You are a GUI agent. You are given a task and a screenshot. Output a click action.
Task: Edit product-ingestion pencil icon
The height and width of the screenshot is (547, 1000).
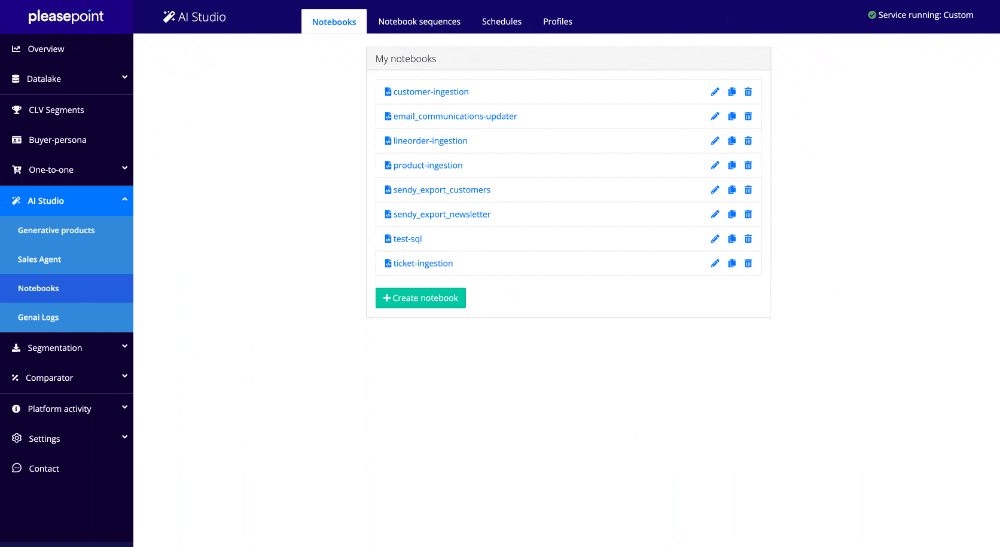[715, 165]
